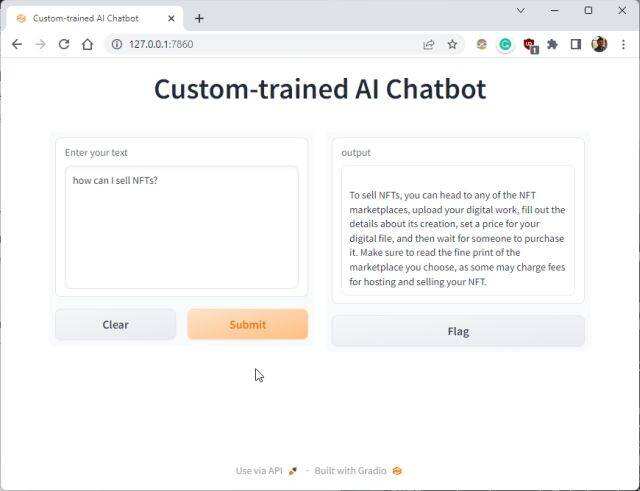Image resolution: width=640 pixels, height=491 pixels.
Task: Open the Chrome three-dot menu
Action: [623, 44]
